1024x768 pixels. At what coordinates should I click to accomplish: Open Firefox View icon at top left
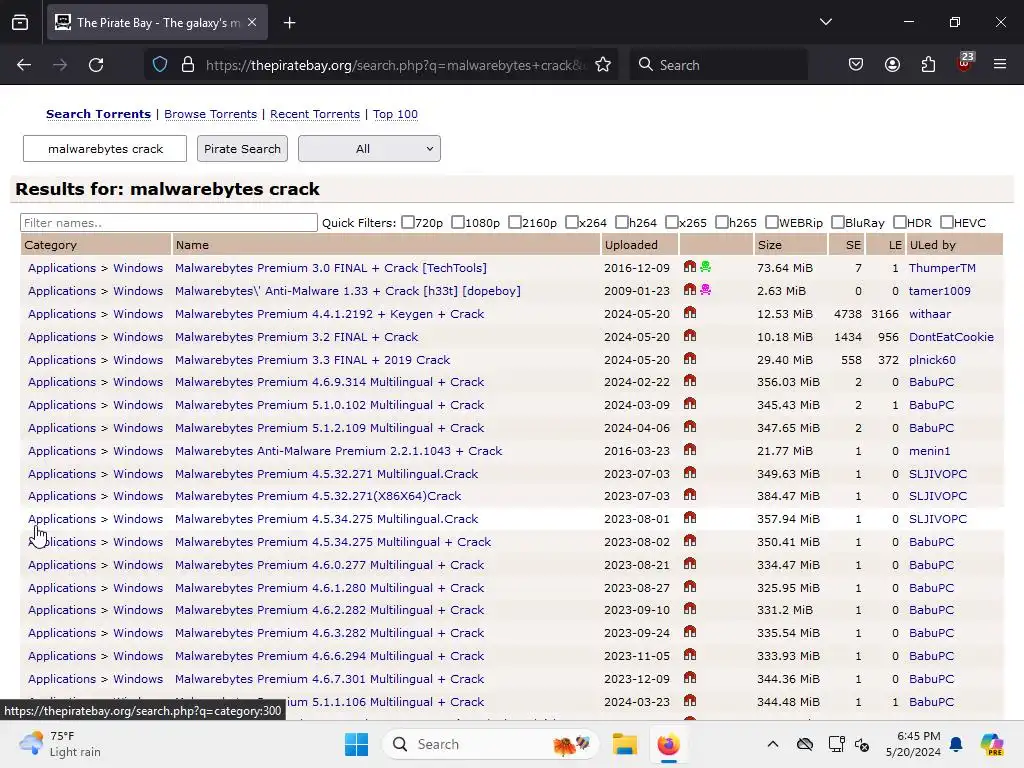pos(20,23)
